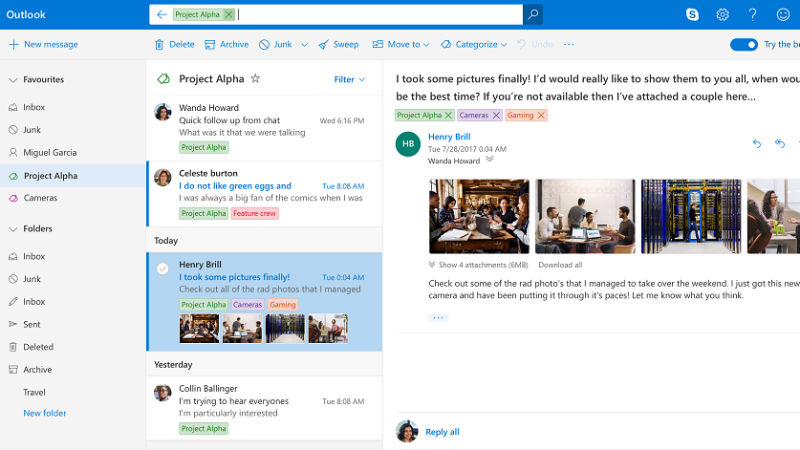The image size is (800, 450).
Task: Open the Filter dropdown
Action: [x=349, y=79]
